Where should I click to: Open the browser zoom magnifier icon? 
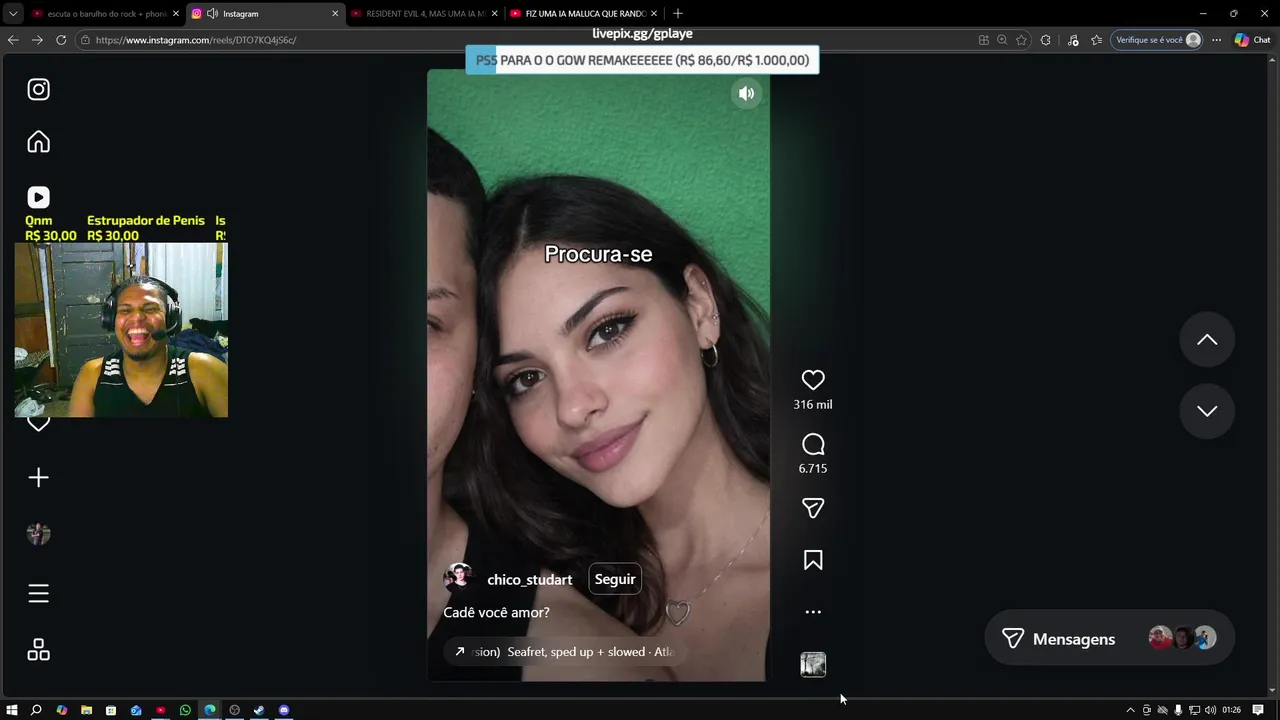[x=1002, y=40]
